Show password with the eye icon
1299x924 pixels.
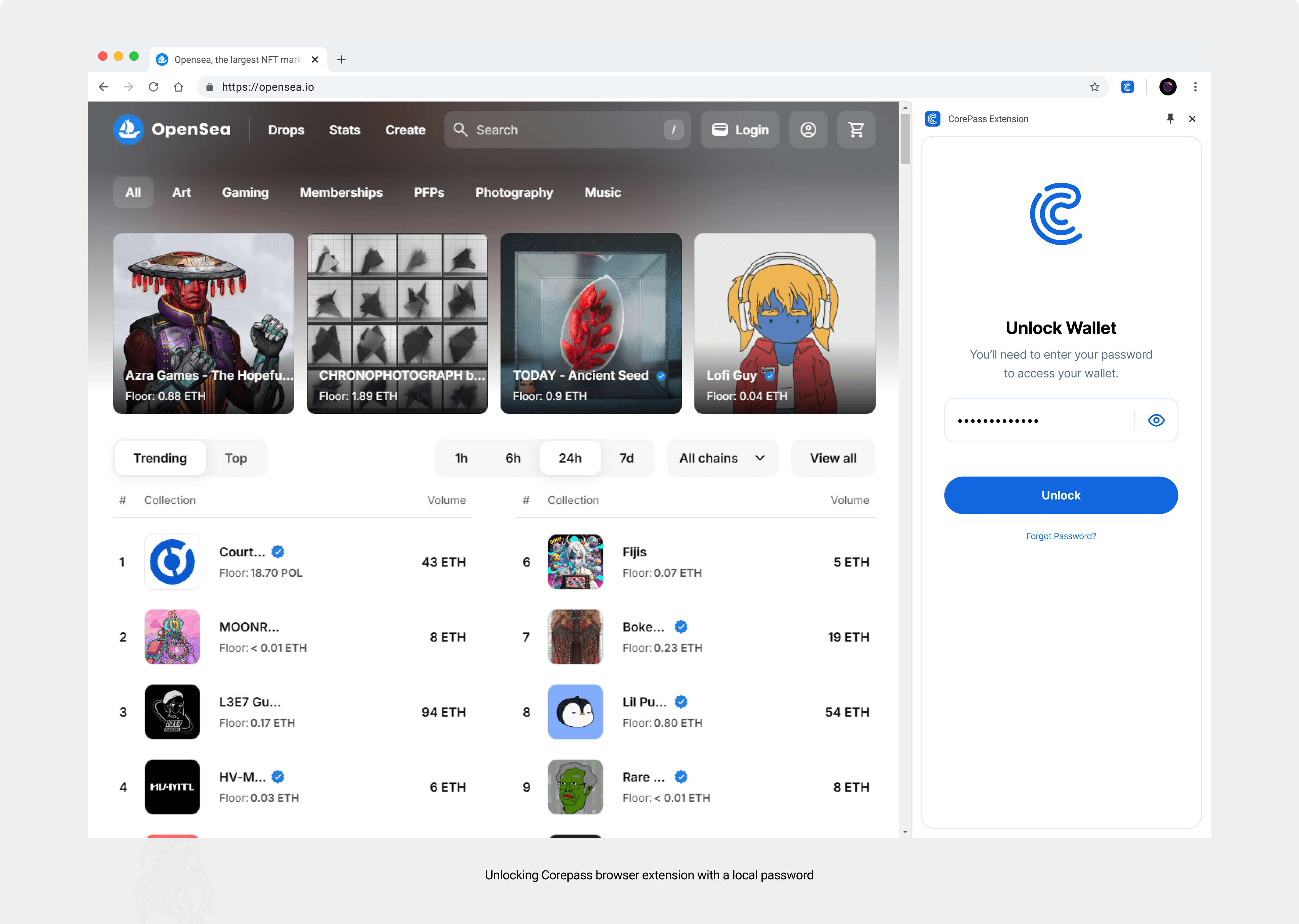[1156, 421]
